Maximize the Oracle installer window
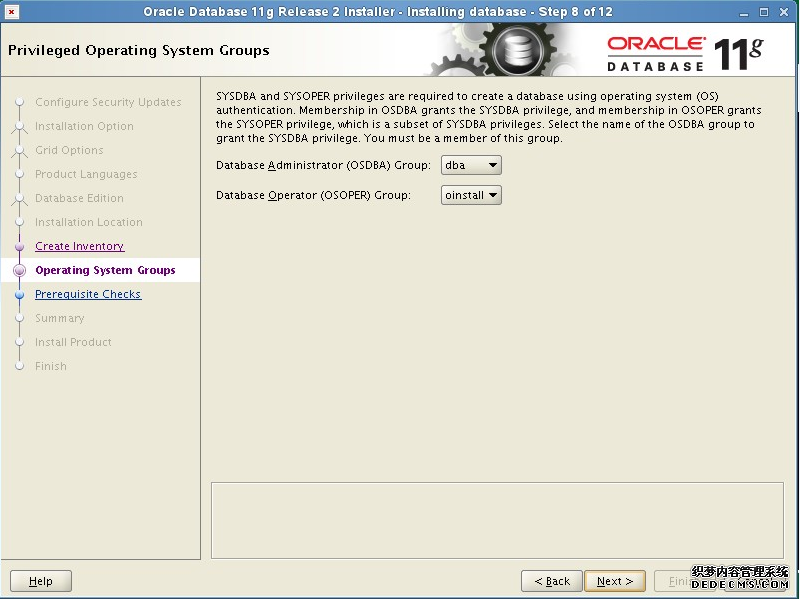 tap(765, 12)
